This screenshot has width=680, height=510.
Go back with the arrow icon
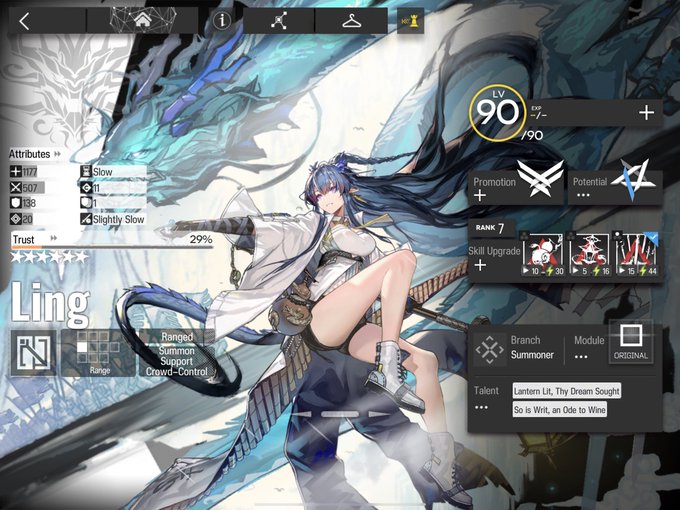point(25,21)
